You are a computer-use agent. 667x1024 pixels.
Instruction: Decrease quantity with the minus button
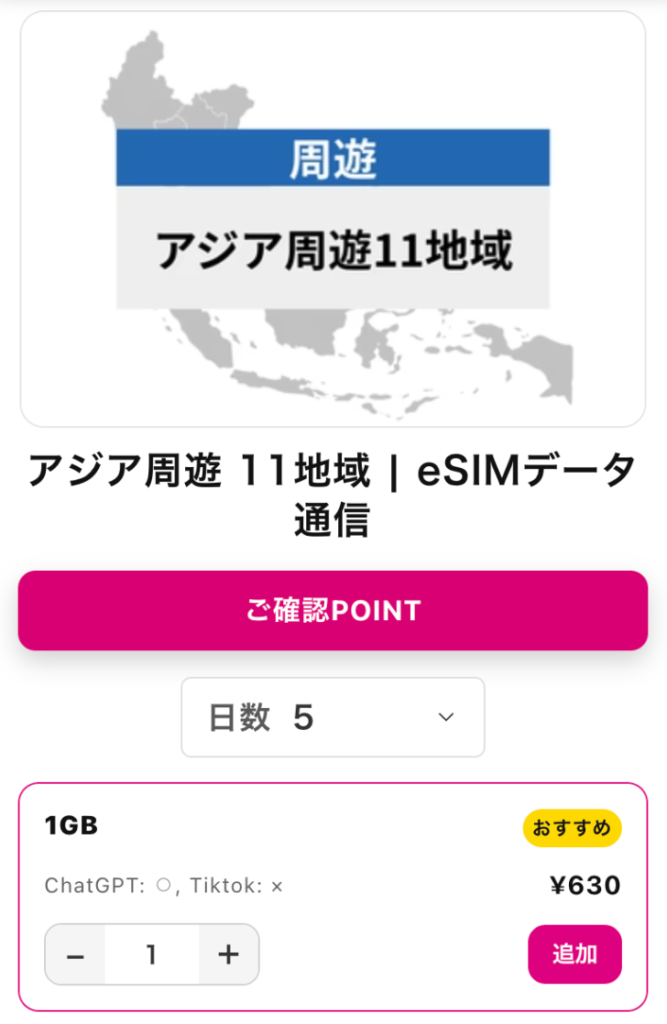point(75,955)
